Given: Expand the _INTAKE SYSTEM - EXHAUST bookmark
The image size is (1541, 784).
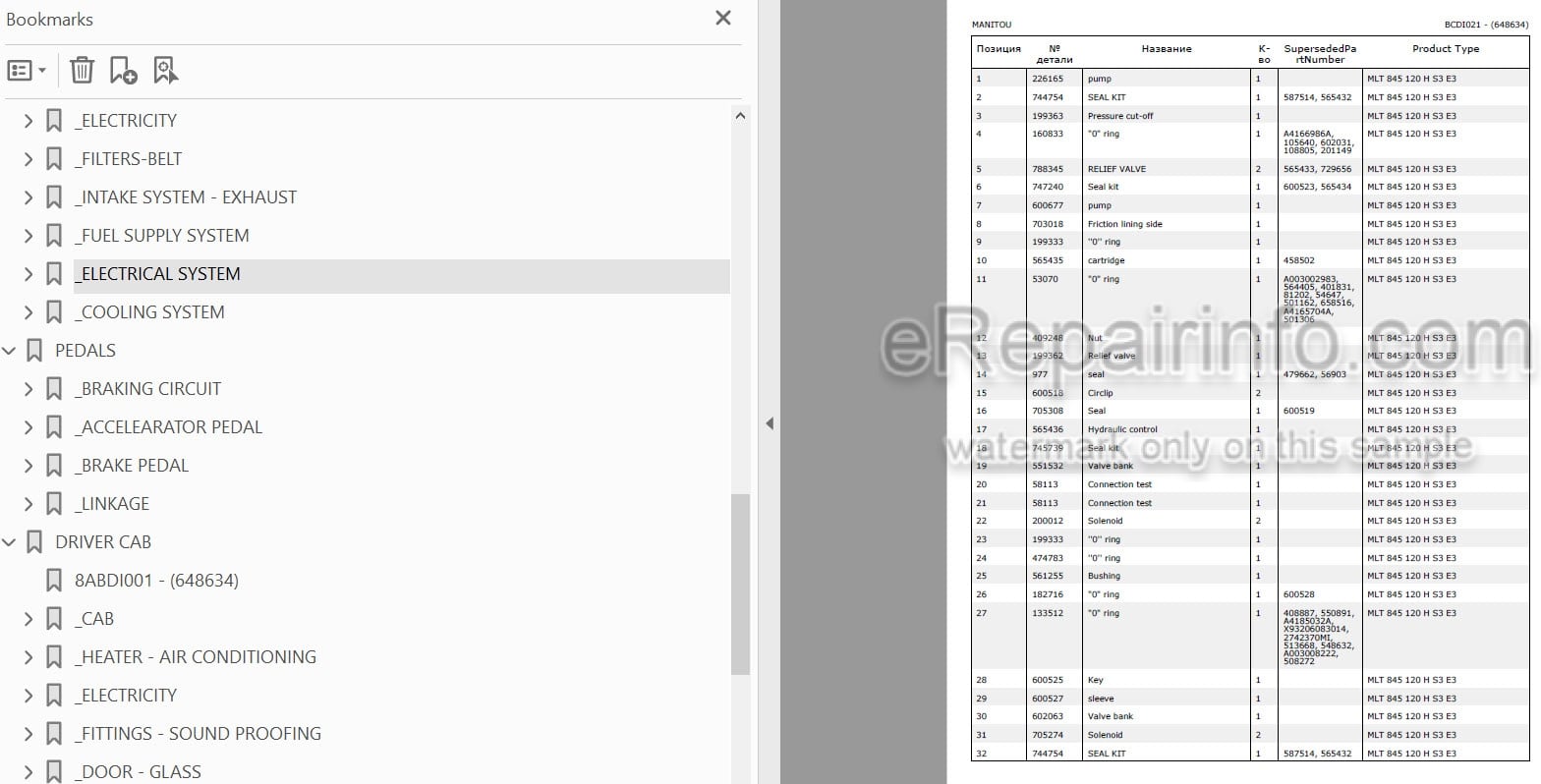Looking at the screenshot, I should tap(29, 197).
